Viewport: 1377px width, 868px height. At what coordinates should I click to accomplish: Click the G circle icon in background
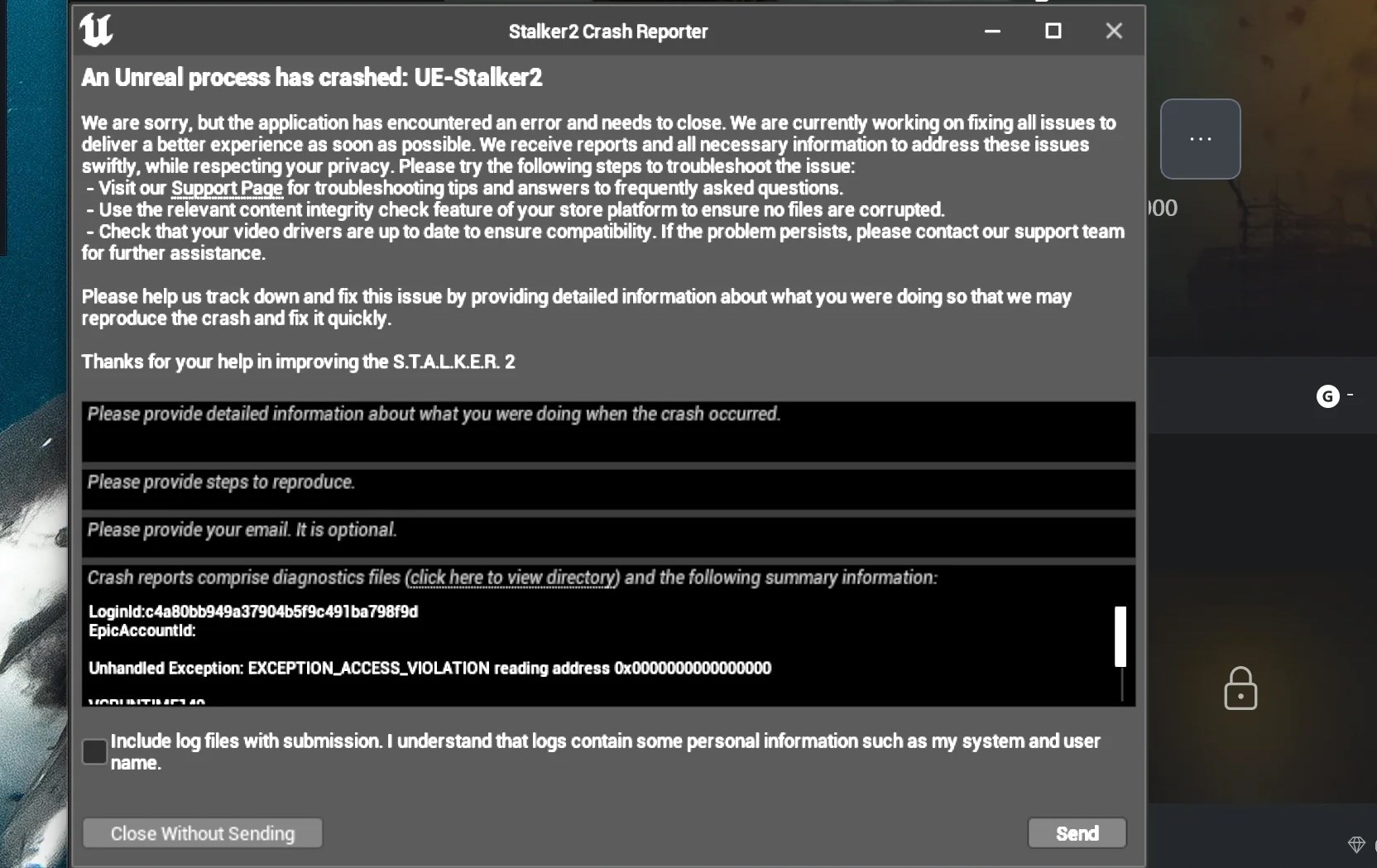coord(1327,396)
